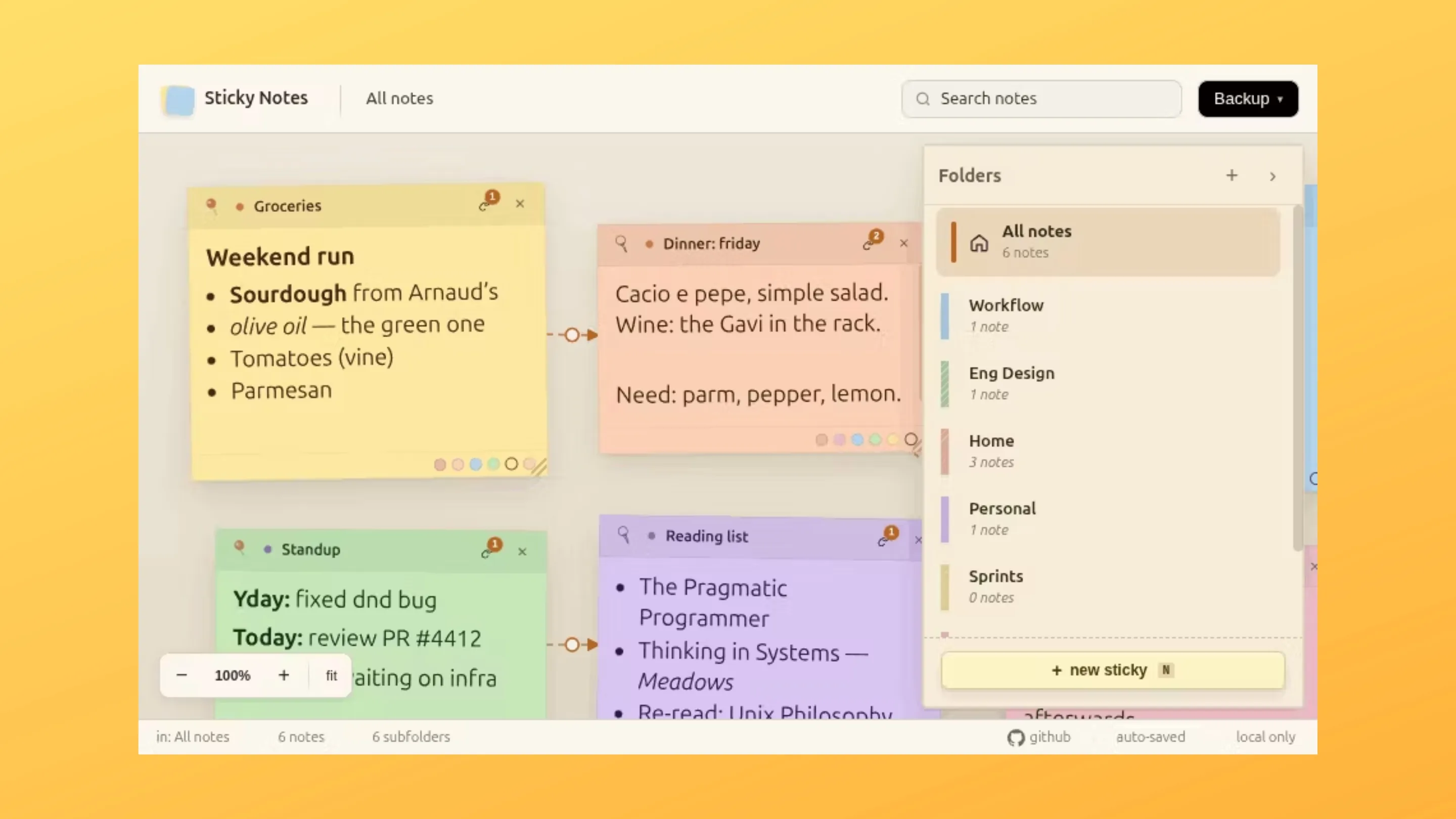Open the Backup dropdown

[x=1247, y=99]
